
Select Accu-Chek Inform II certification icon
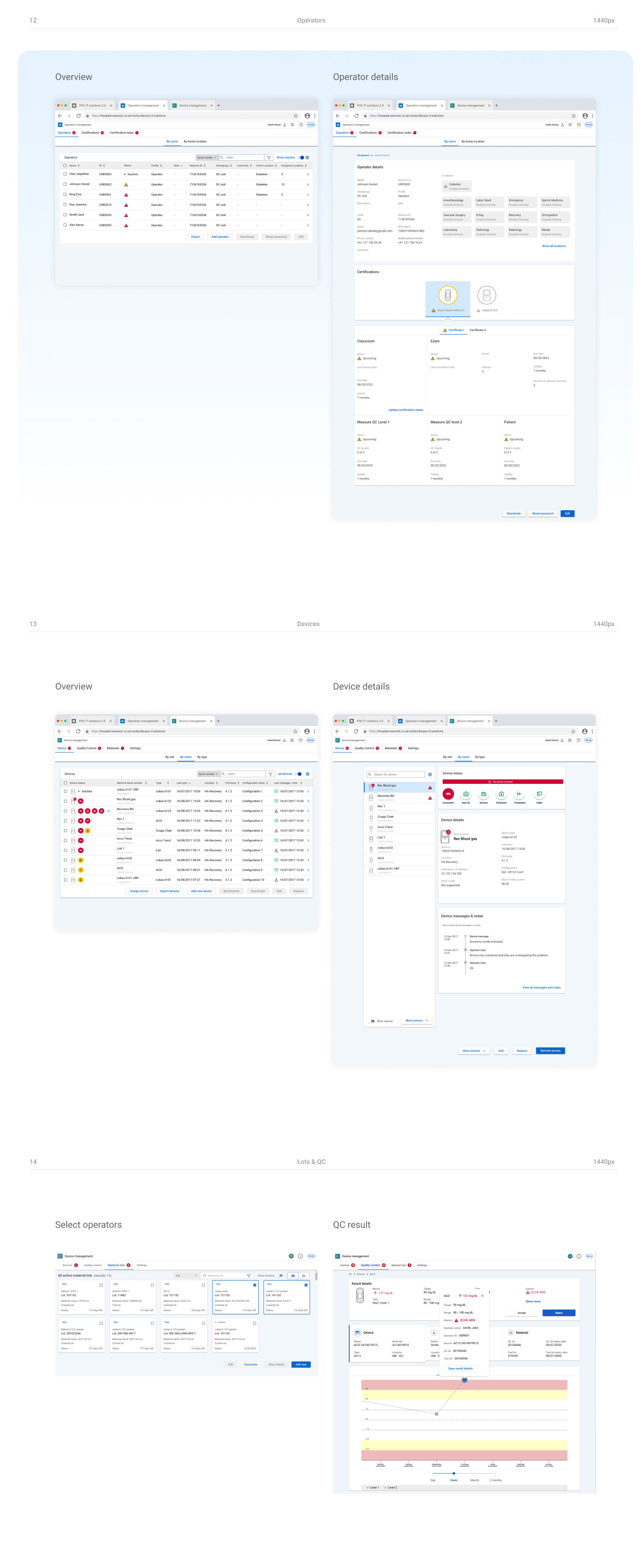point(448,295)
